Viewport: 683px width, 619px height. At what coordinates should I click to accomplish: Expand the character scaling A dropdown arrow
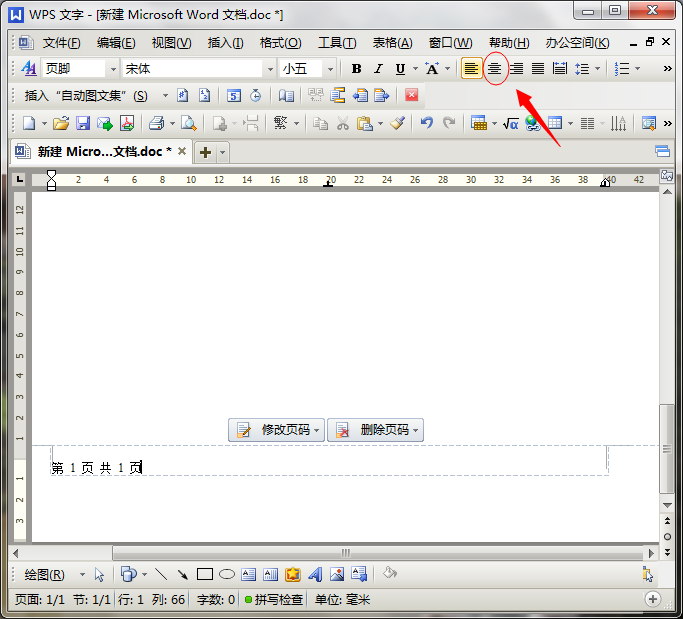[x=448, y=69]
